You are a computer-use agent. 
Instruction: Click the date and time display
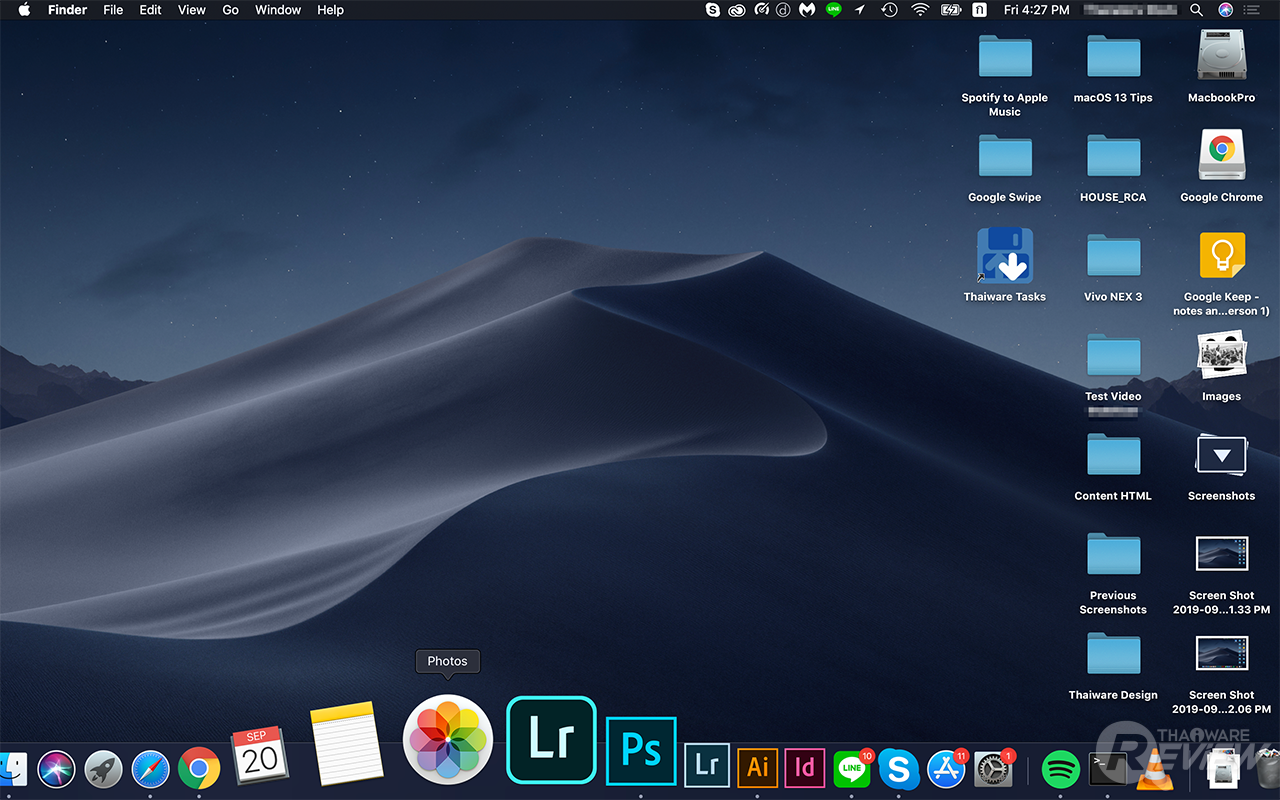tap(1036, 10)
